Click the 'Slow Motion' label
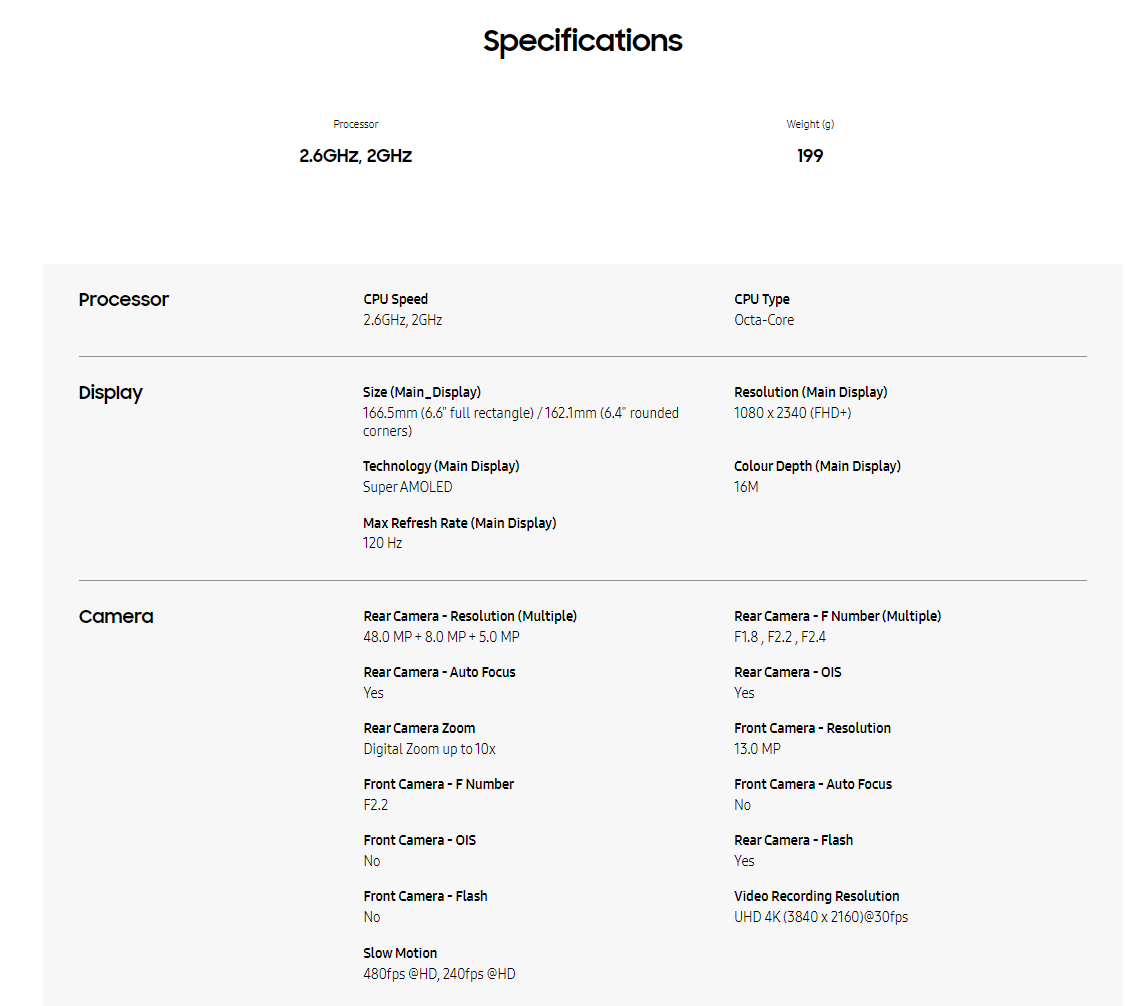1148x1006 pixels. 400,953
